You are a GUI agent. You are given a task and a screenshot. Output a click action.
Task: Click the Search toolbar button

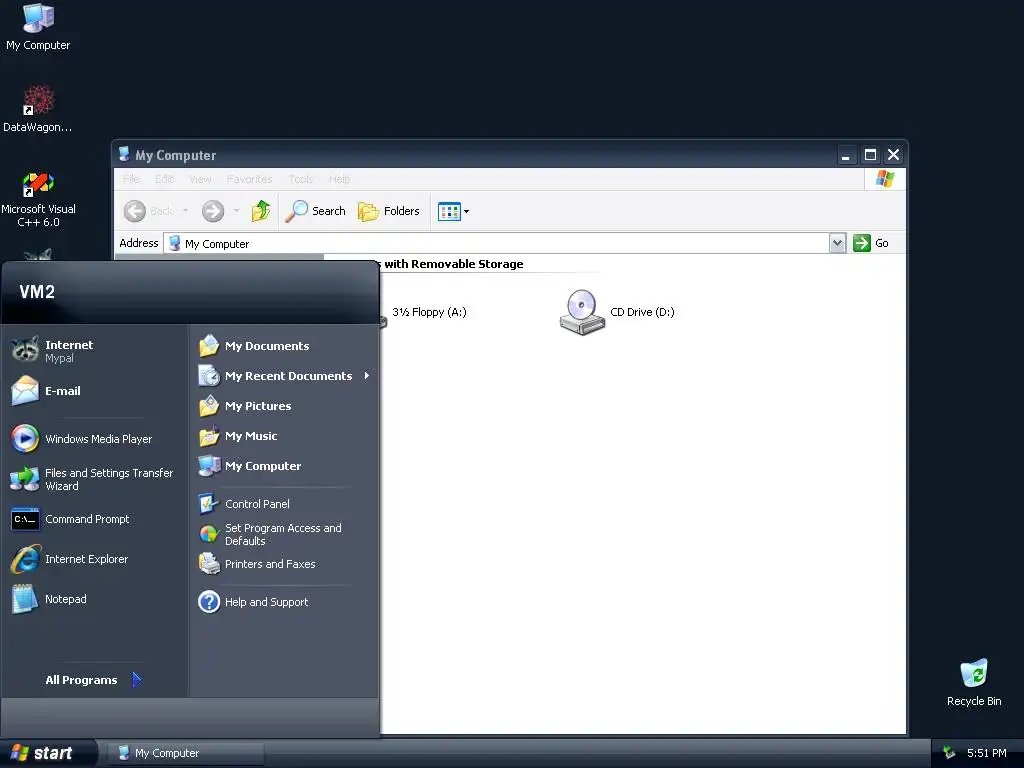click(315, 211)
